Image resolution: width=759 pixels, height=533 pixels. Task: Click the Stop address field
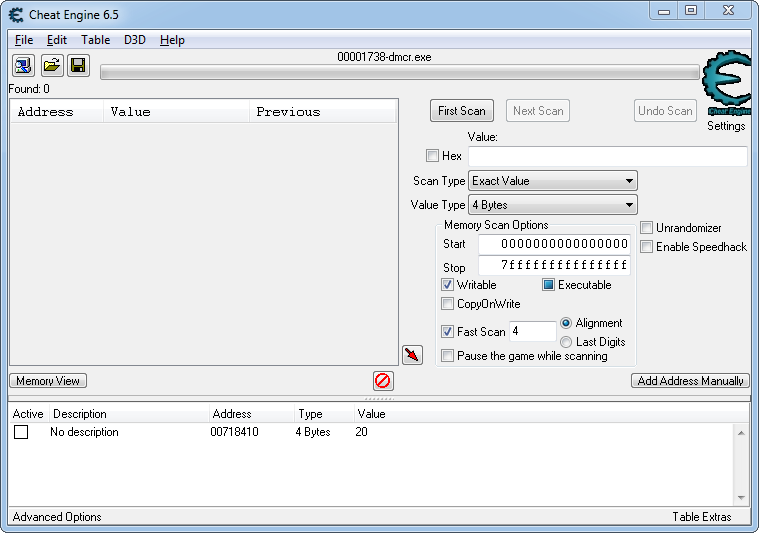click(x=554, y=265)
